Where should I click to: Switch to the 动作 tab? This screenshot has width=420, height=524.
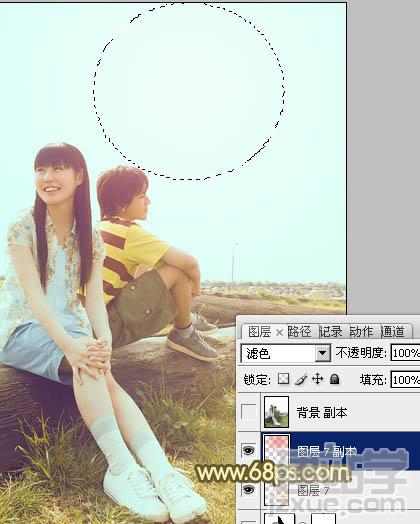361,332
